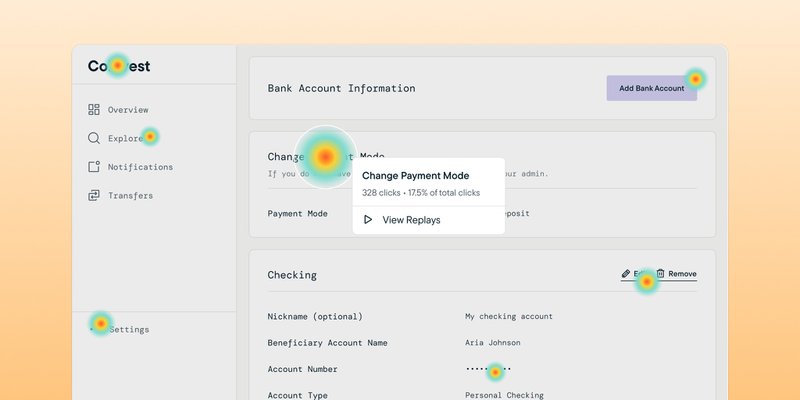The image size is (800, 400).
Task: Open the Transfers section
Action: [130, 195]
